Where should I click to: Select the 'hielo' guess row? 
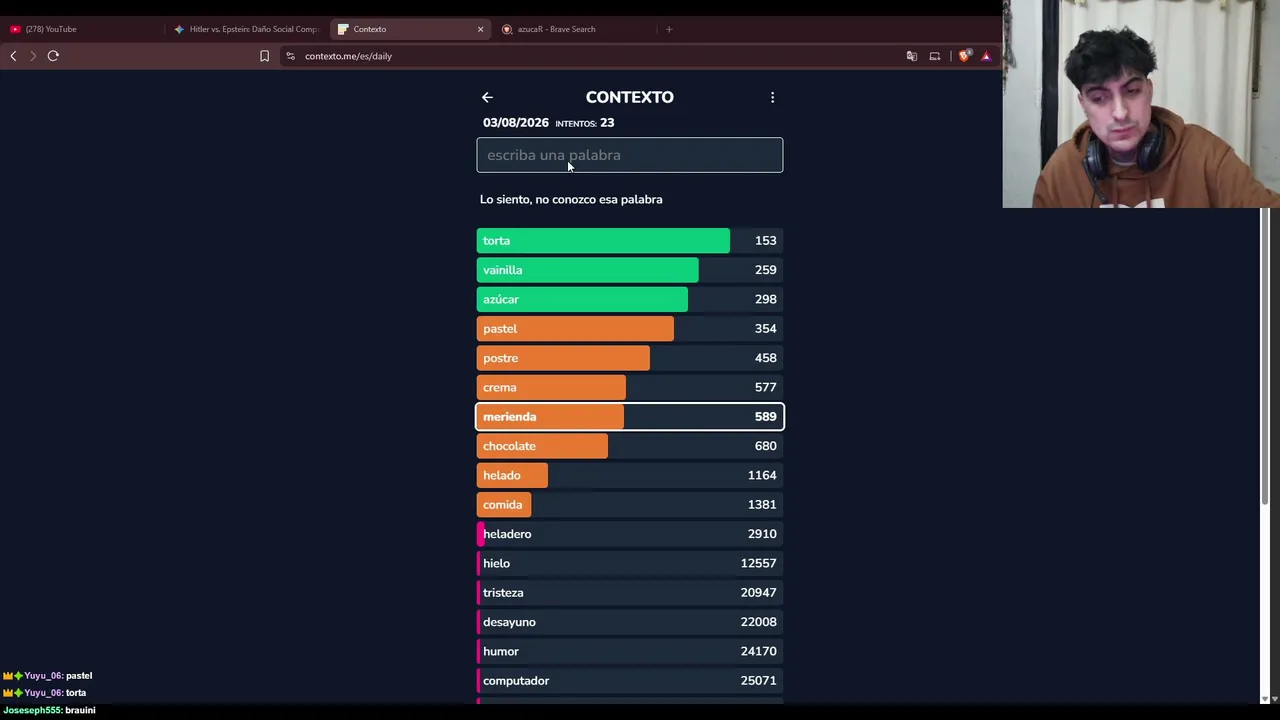click(630, 563)
